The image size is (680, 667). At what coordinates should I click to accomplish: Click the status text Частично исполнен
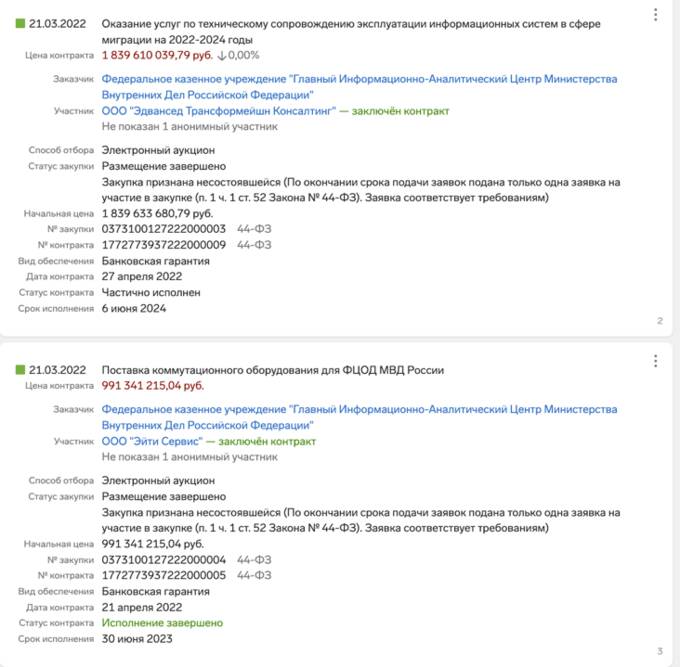coord(151,293)
